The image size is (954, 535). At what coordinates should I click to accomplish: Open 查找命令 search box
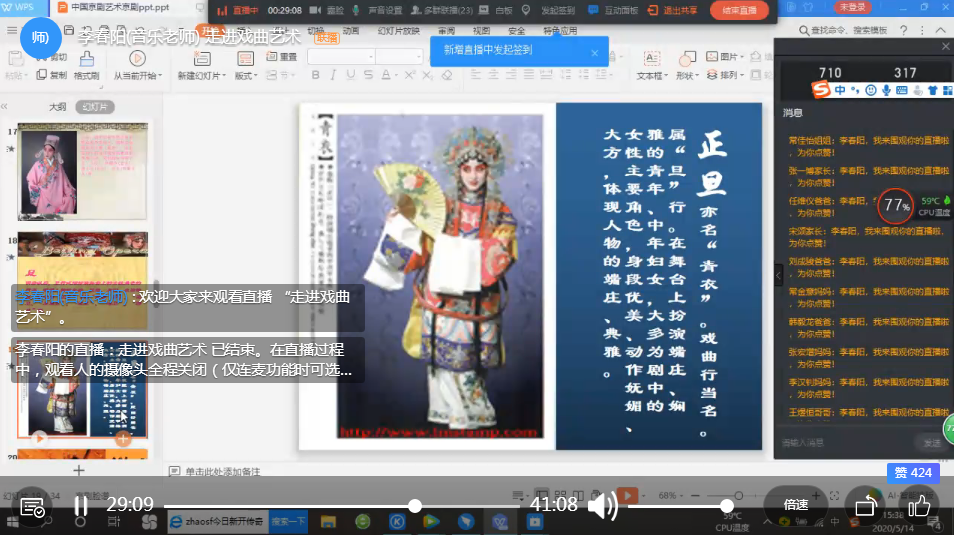click(843, 30)
